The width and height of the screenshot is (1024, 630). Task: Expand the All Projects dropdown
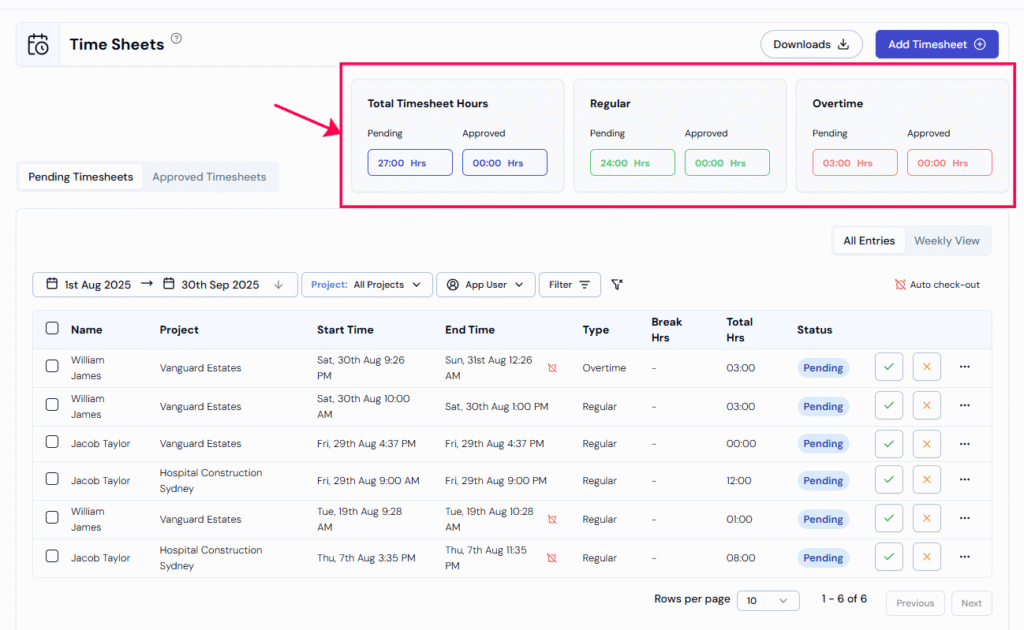(367, 285)
